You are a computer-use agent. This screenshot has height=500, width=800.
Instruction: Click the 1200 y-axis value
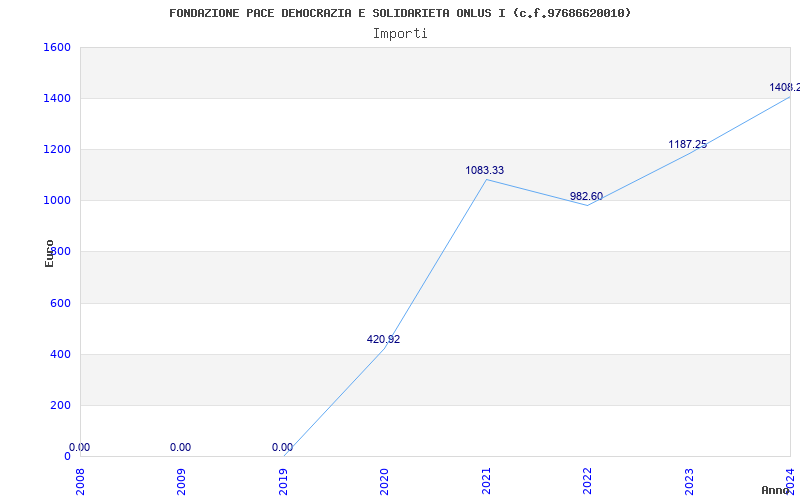(57, 149)
